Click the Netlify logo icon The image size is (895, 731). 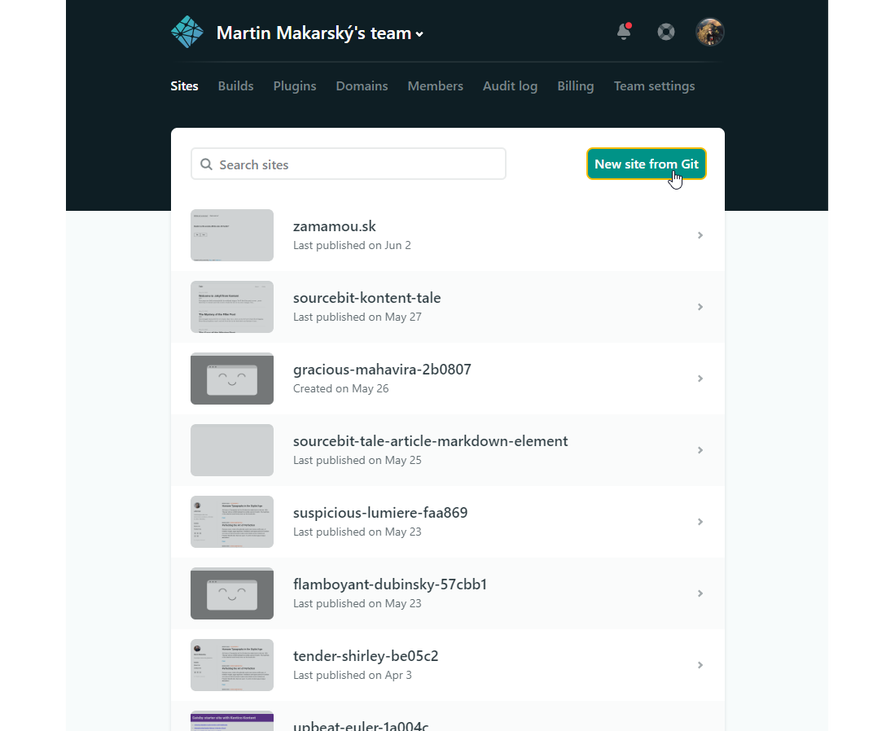click(x=187, y=32)
